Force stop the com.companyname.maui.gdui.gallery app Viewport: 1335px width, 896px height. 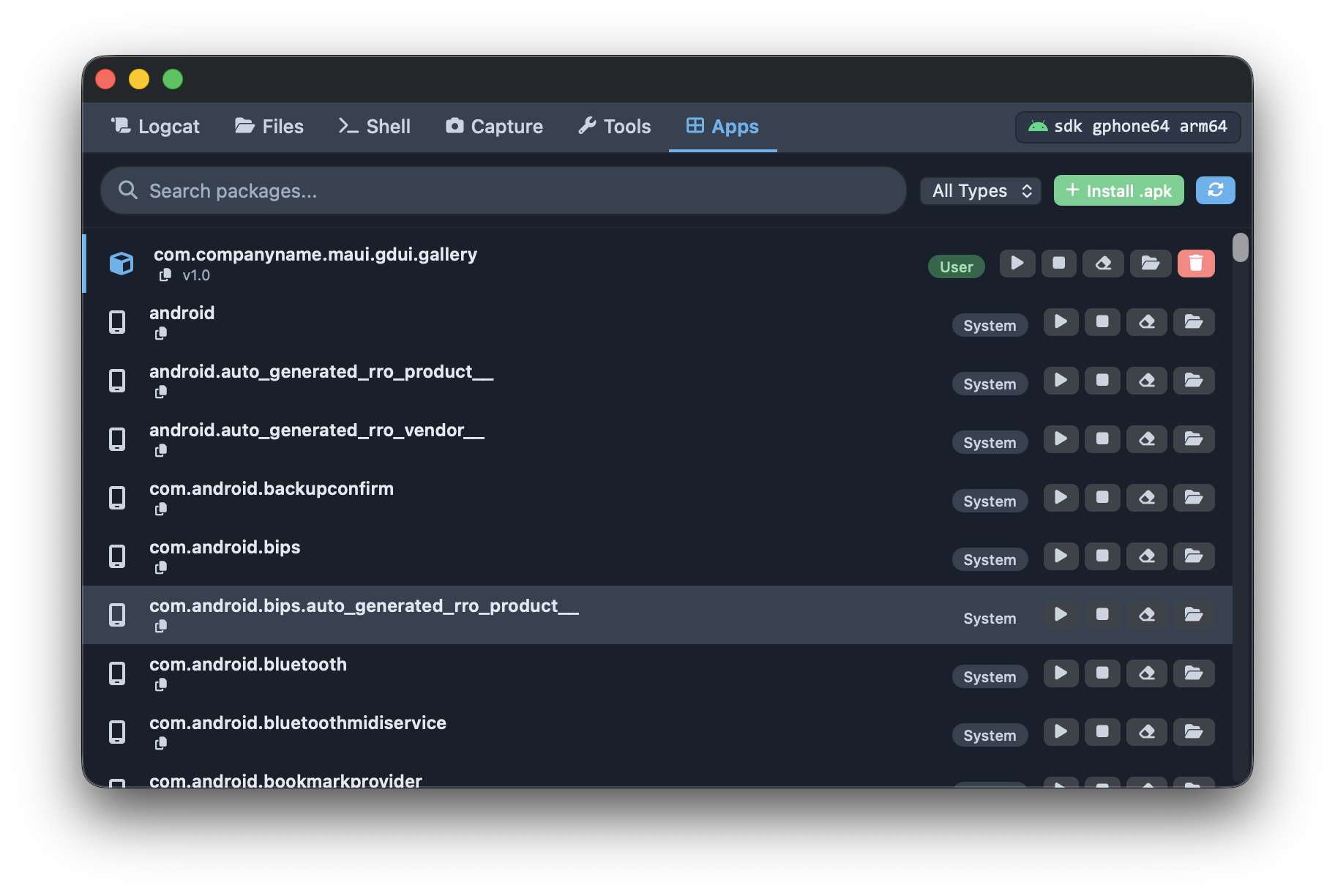point(1059,264)
